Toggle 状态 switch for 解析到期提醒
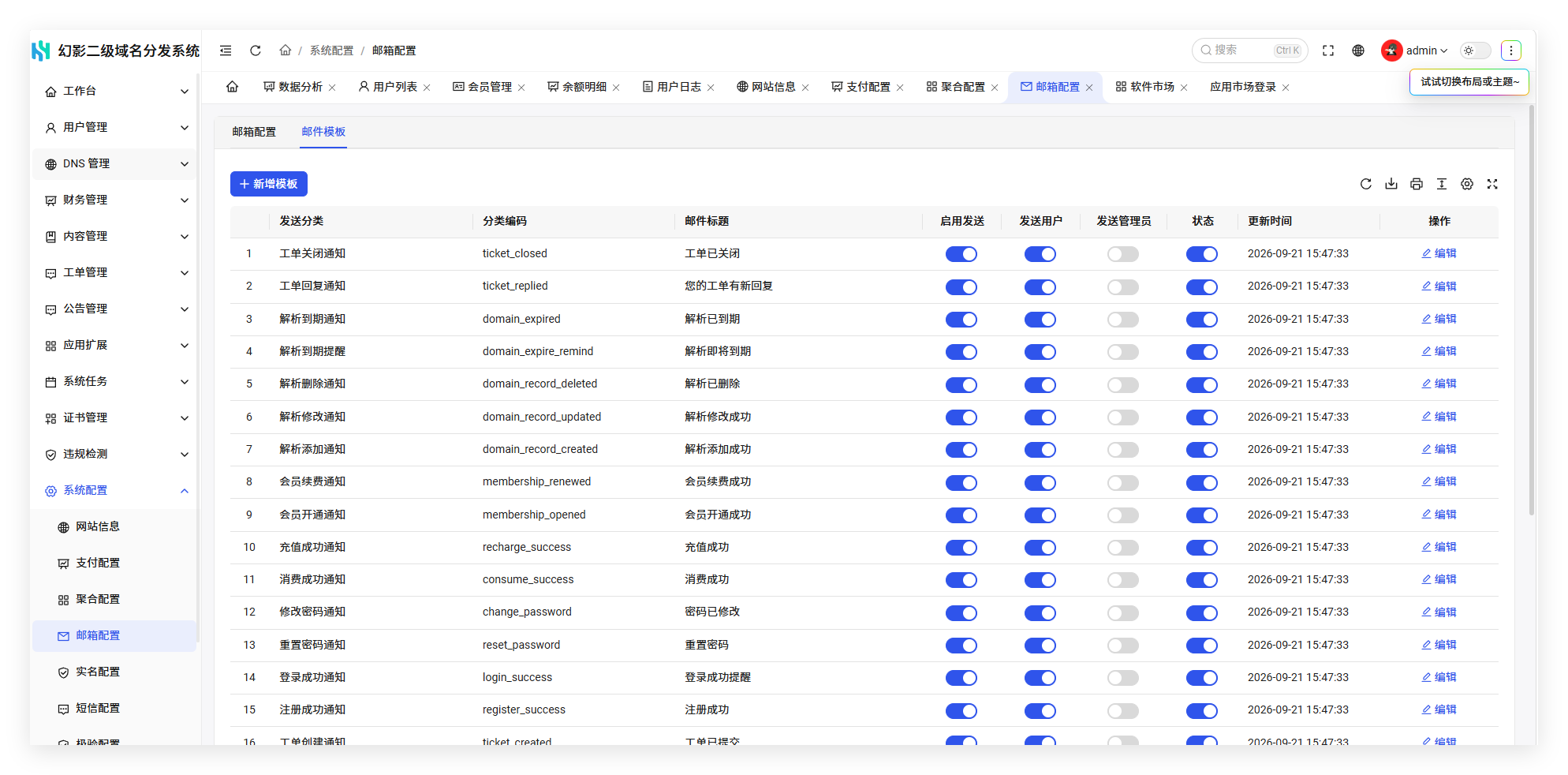This screenshot has width=1568, height=775. point(1202,352)
